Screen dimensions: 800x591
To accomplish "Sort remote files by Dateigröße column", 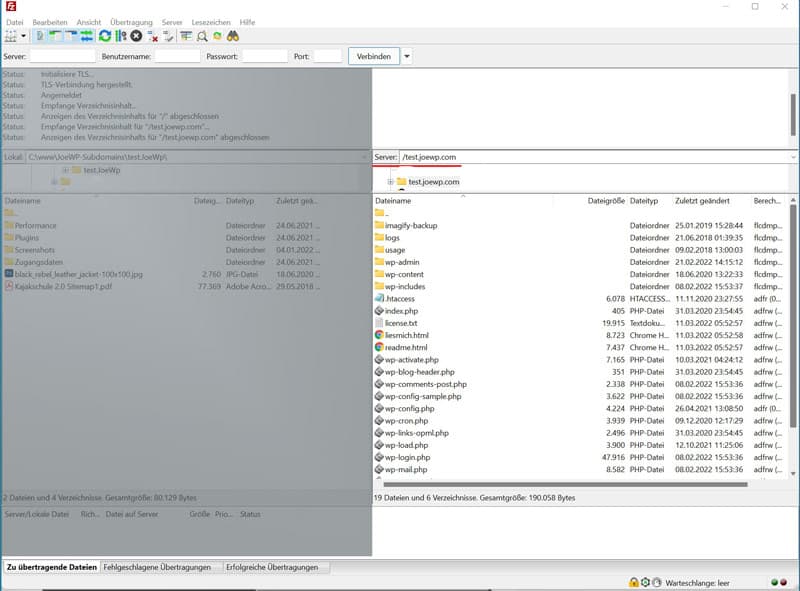I will coord(605,201).
